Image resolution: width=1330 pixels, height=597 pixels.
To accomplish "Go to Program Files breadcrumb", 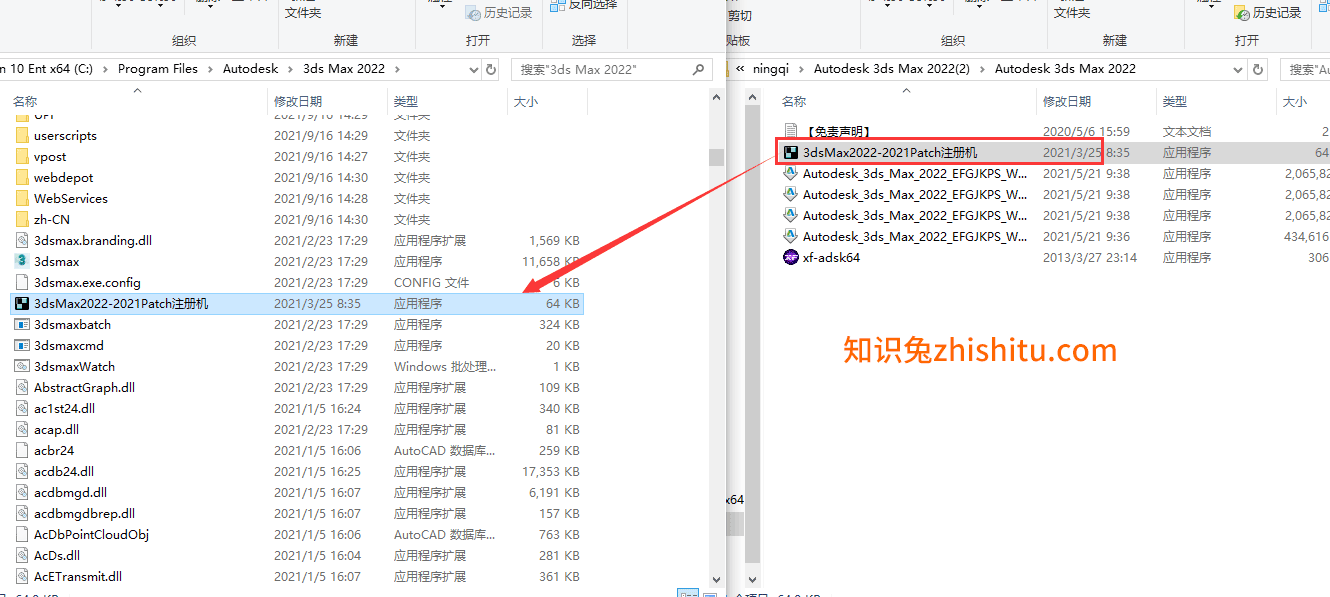I will pos(158,70).
